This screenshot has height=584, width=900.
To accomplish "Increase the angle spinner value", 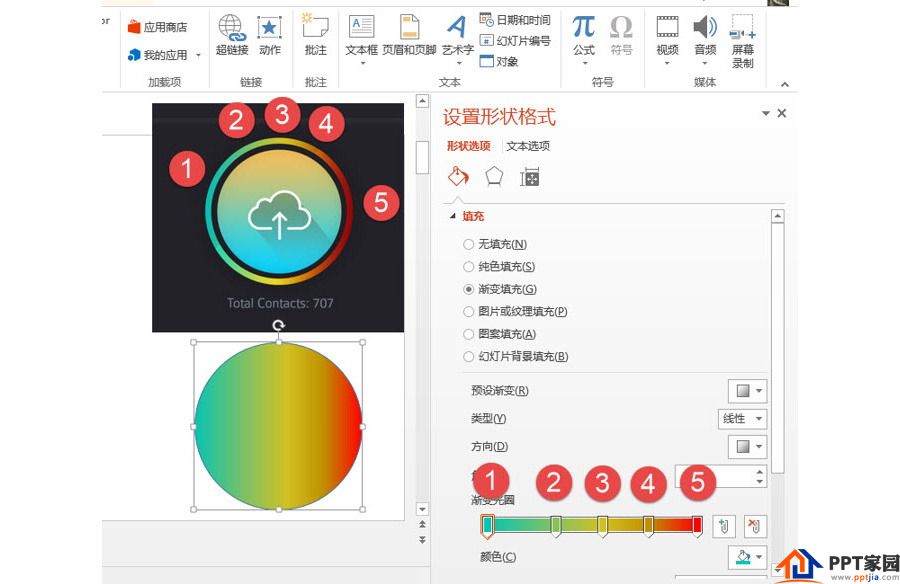I will (x=759, y=472).
